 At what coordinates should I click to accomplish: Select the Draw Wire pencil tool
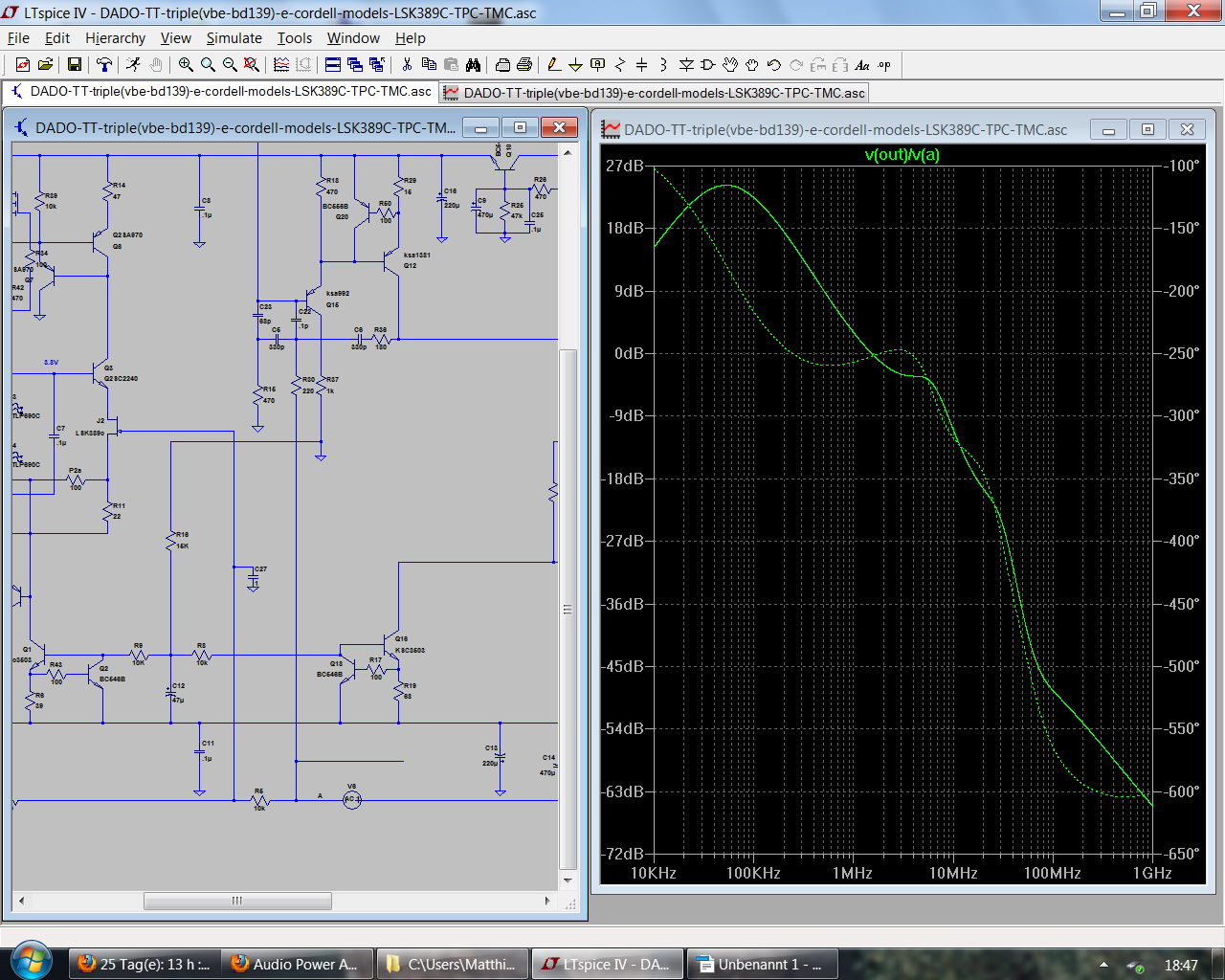pos(553,64)
